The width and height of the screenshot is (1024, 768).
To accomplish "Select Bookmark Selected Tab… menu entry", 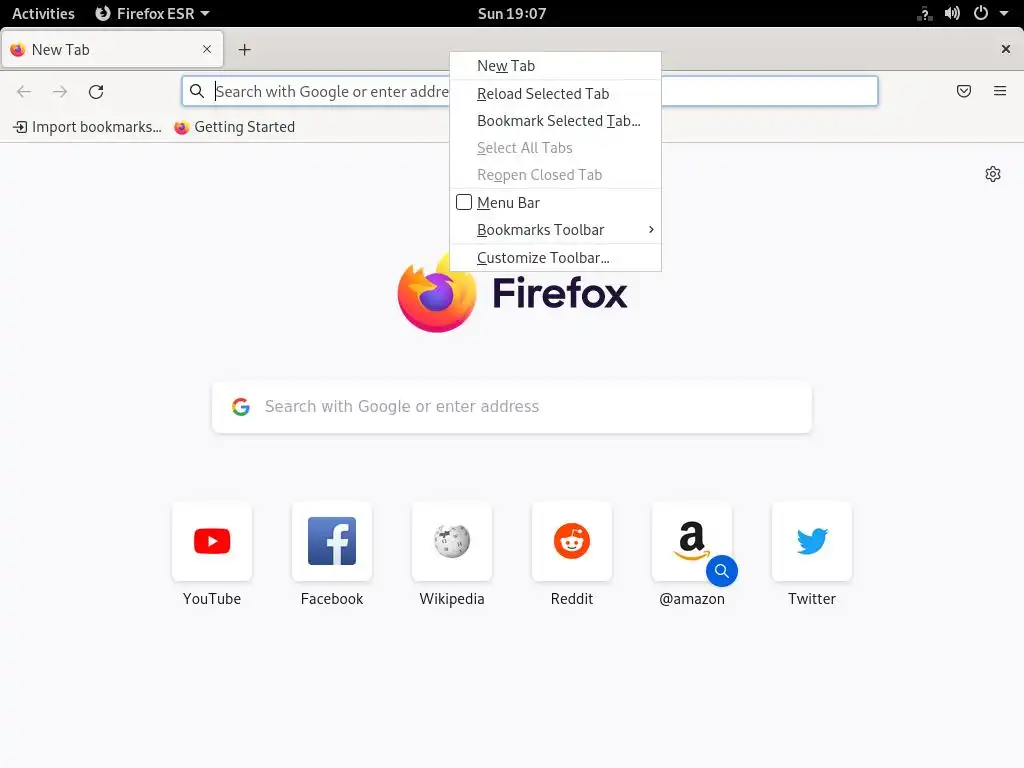I will coord(556,121).
